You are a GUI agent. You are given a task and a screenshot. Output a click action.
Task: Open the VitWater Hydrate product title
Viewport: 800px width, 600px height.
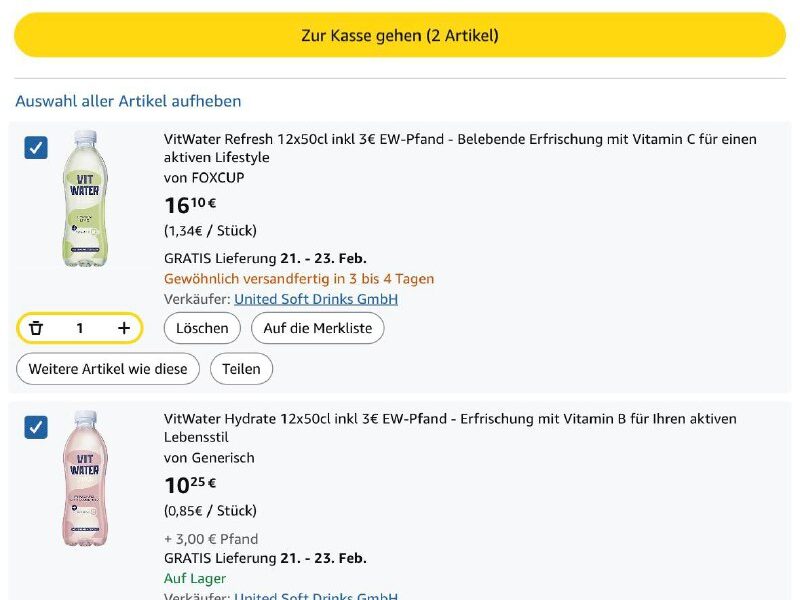coord(450,427)
